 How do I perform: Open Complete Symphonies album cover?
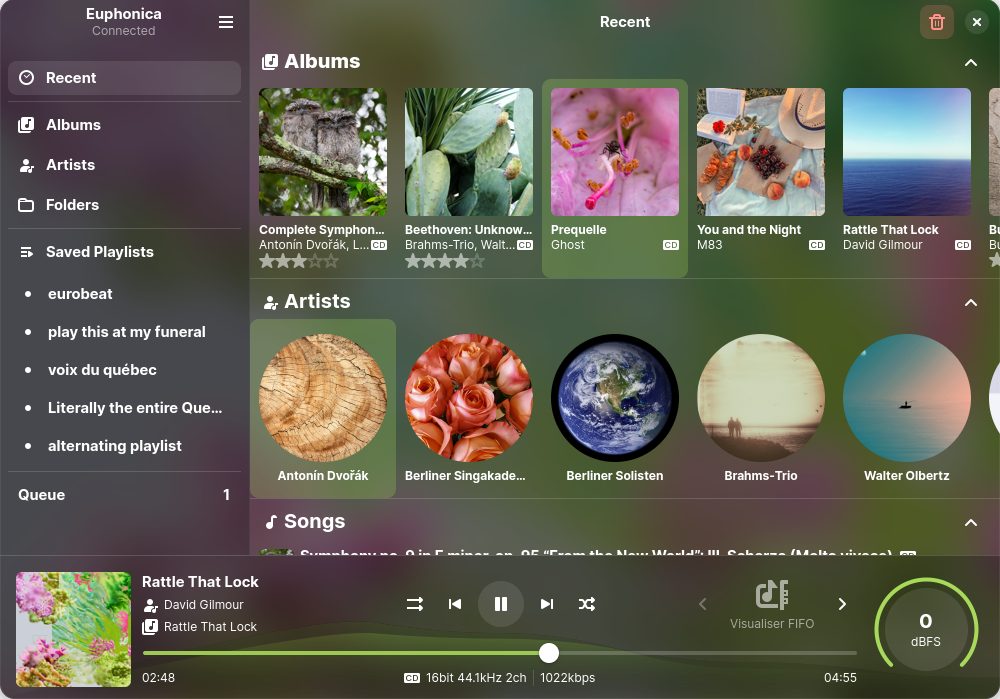coord(323,152)
